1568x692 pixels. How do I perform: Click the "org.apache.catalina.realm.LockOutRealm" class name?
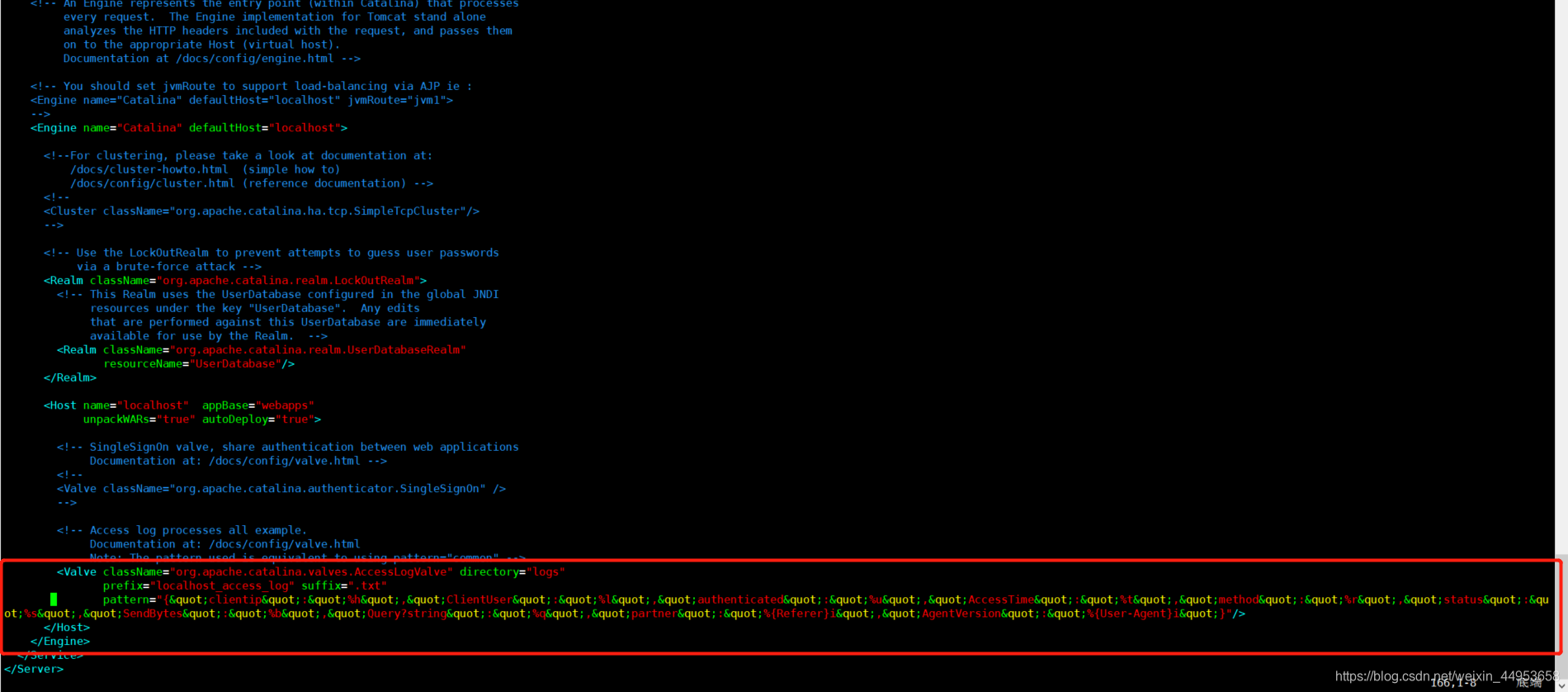click(x=288, y=281)
